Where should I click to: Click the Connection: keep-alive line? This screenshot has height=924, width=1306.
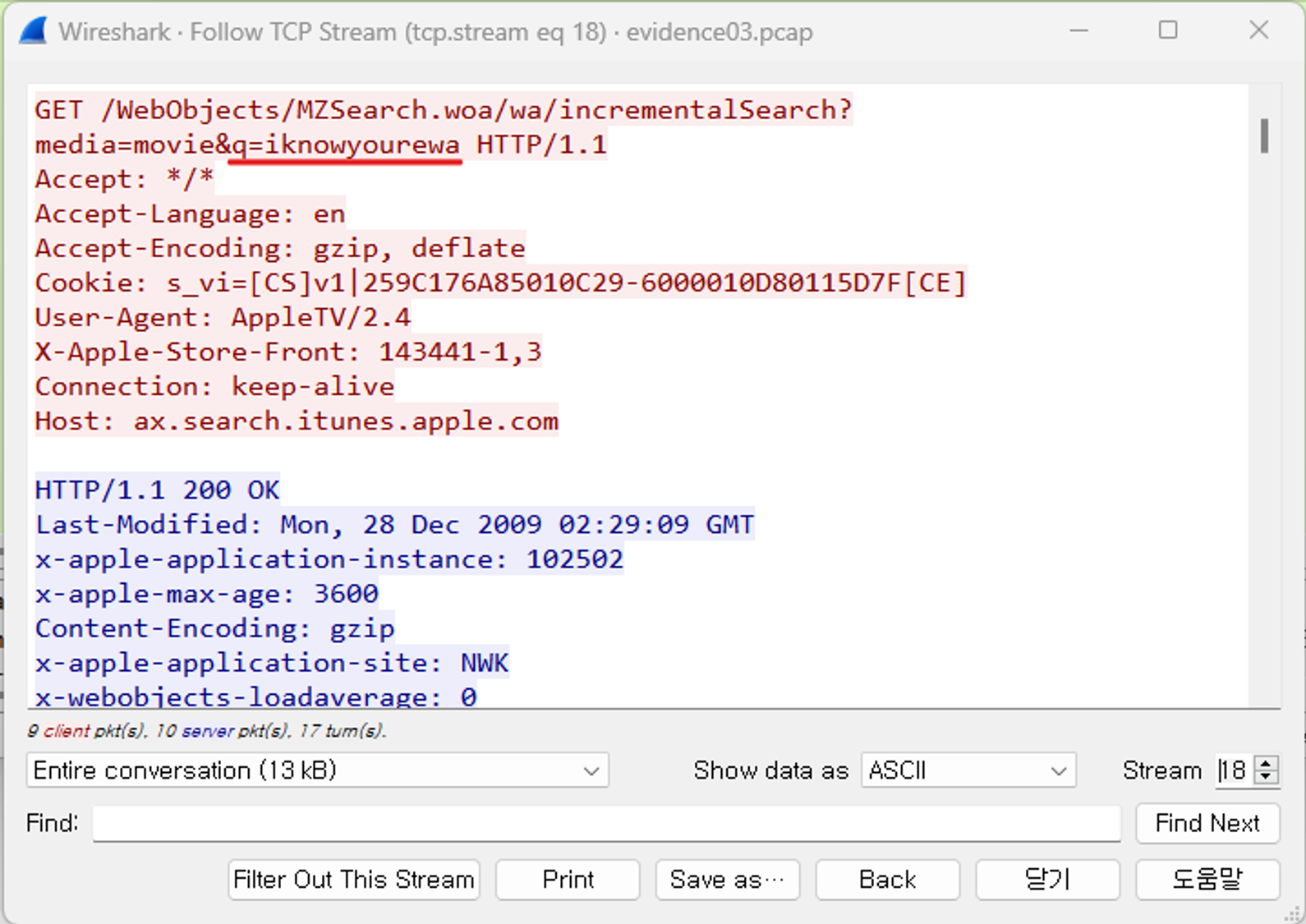click(x=214, y=386)
